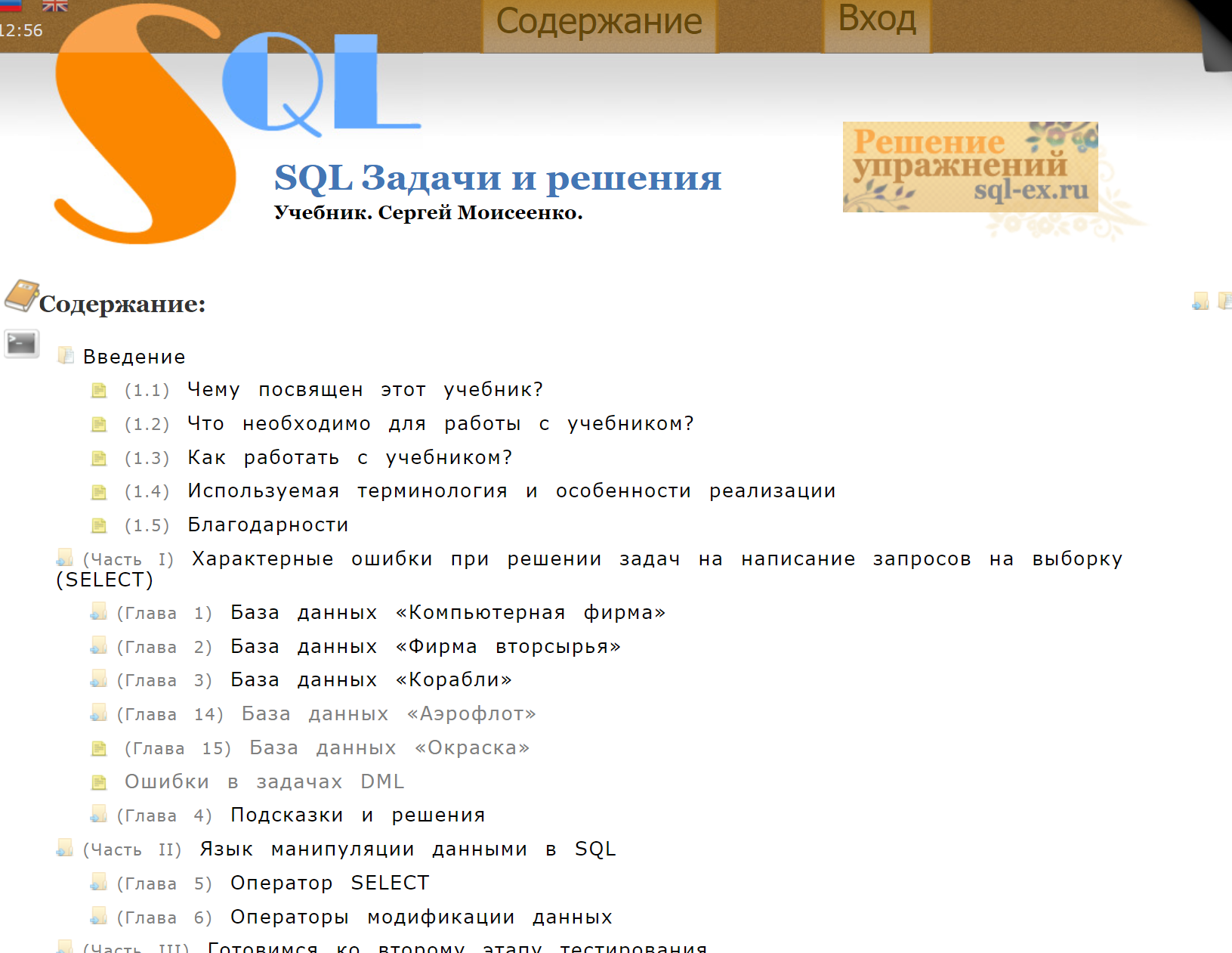1232x953 pixels.
Task: Select 'Подсказки и решения' chapter entry
Action: (357, 815)
